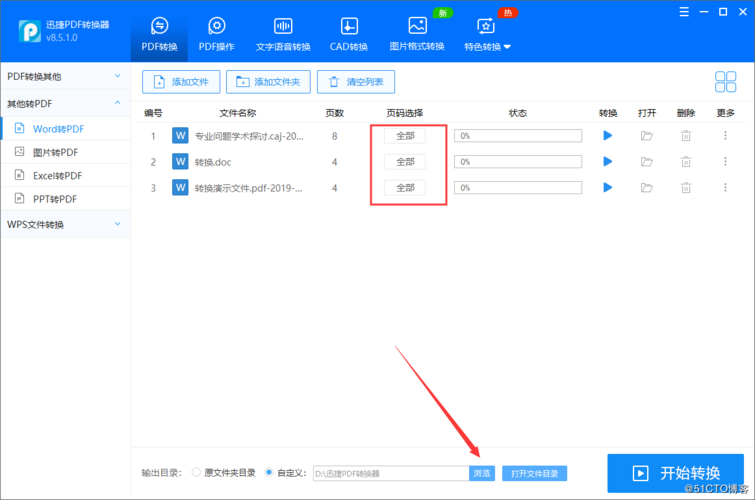This screenshot has height=500, width=755.
Task: Select 图片转PDF in the sidebar
Action: [x=65, y=152]
